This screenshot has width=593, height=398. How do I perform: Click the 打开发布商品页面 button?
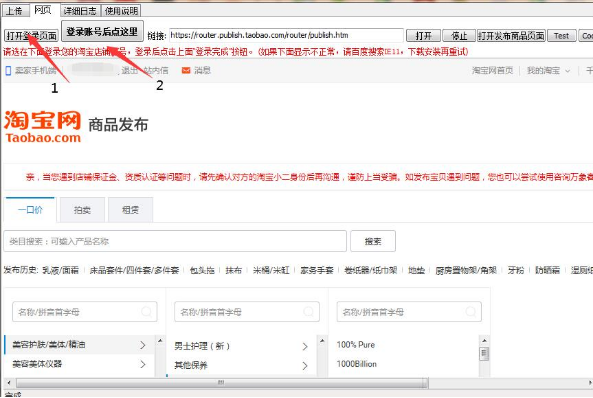[x=511, y=36]
